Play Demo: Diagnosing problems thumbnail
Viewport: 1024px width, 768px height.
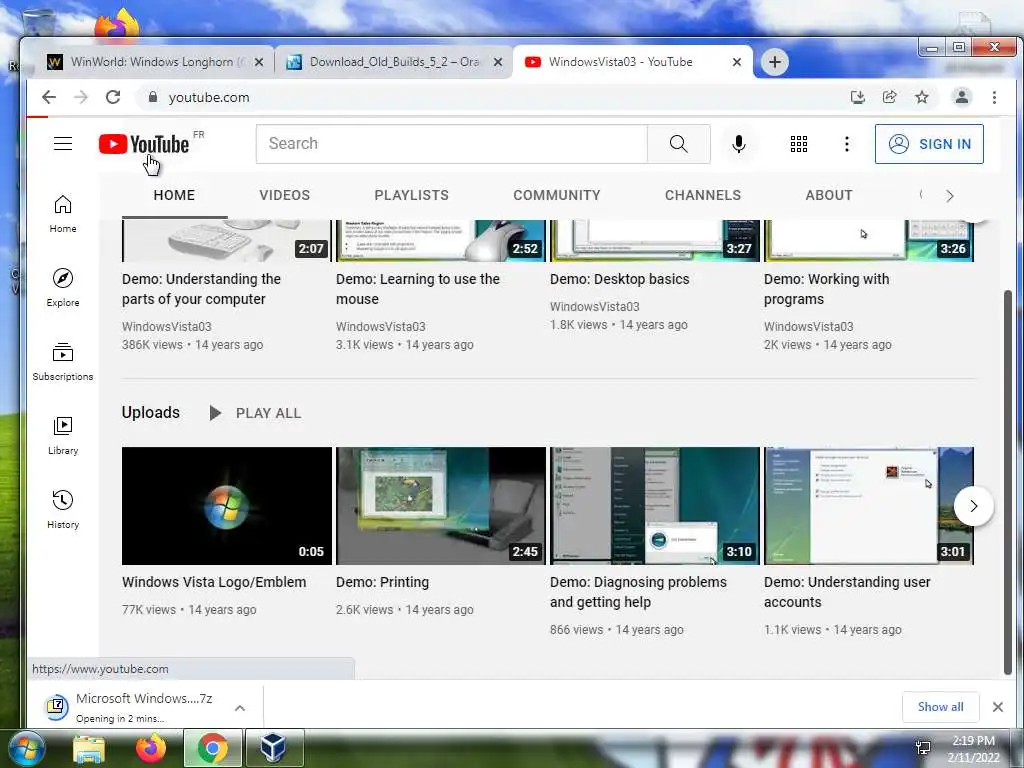tap(655, 505)
